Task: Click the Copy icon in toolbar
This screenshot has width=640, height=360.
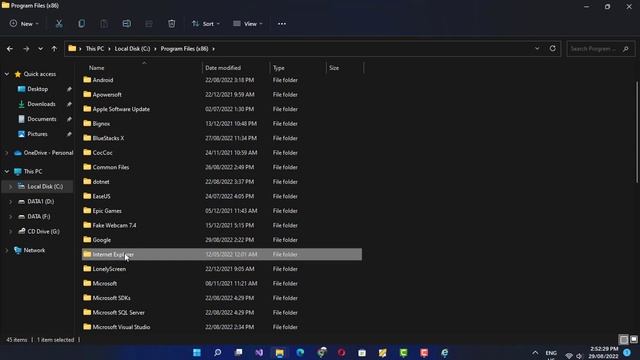Action: click(x=82, y=24)
